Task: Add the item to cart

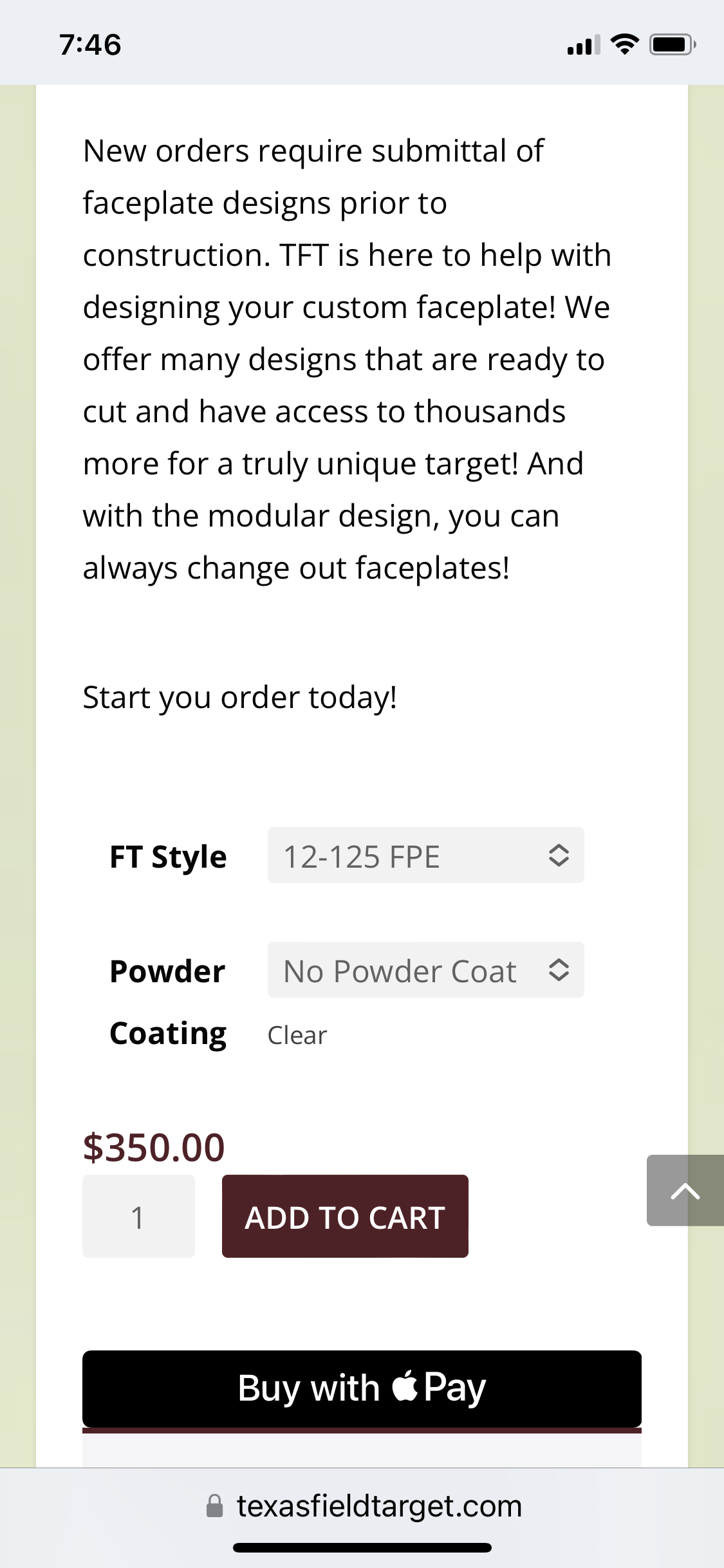Action: (345, 1216)
